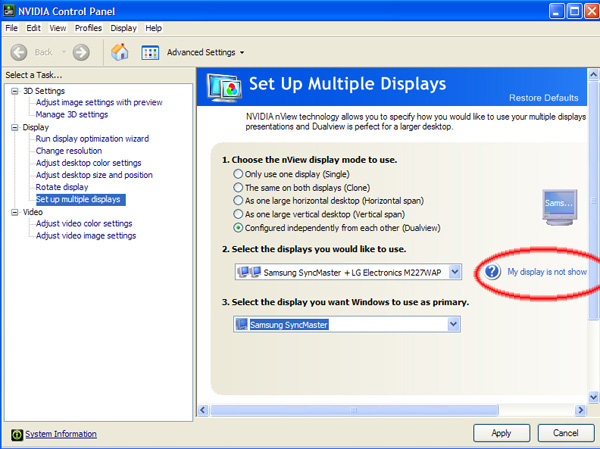Viewport: 600px width, 449px height.
Task: Click horizontal scrollbar left arrow
Action: (x=203, y=410)
